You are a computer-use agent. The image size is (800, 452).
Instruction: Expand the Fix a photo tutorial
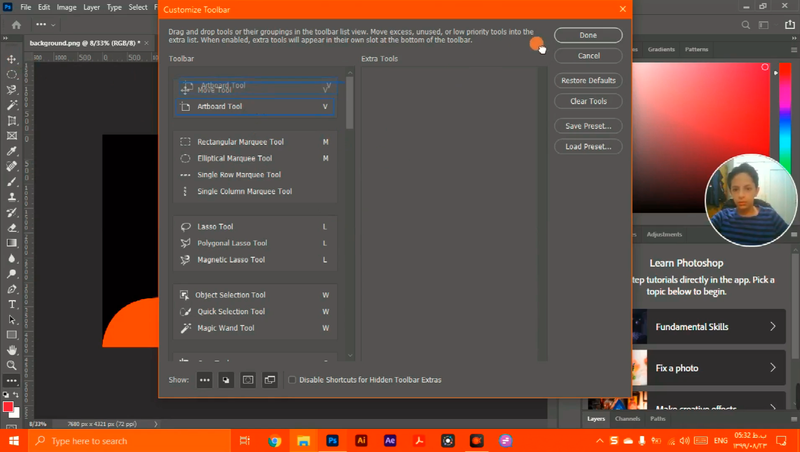773,368
